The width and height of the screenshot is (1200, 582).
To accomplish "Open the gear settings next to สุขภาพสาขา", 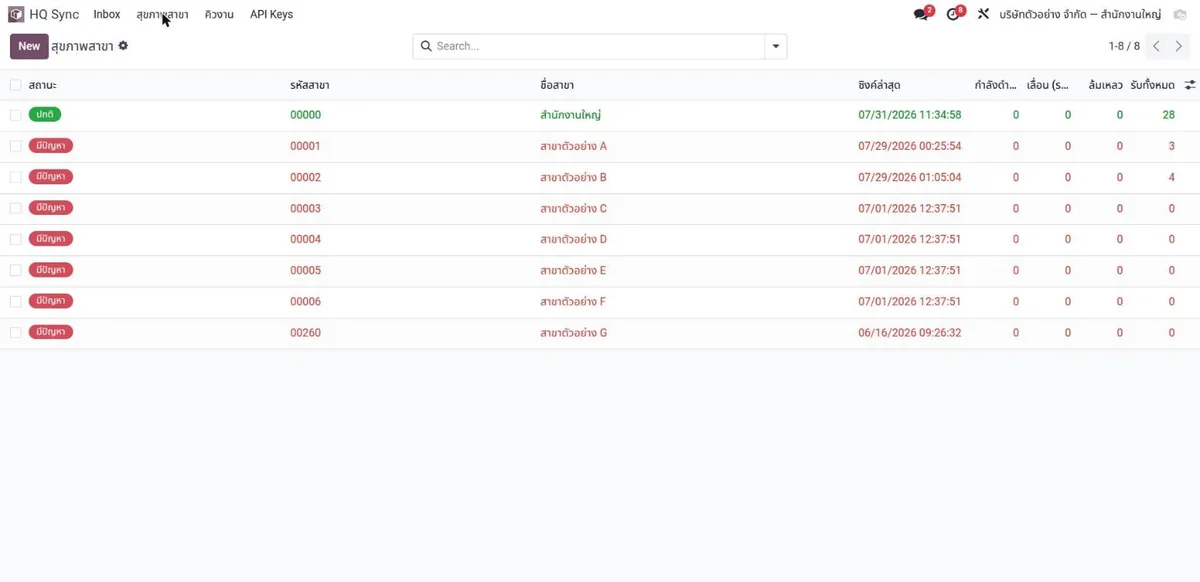I will (x=123, y=46).
